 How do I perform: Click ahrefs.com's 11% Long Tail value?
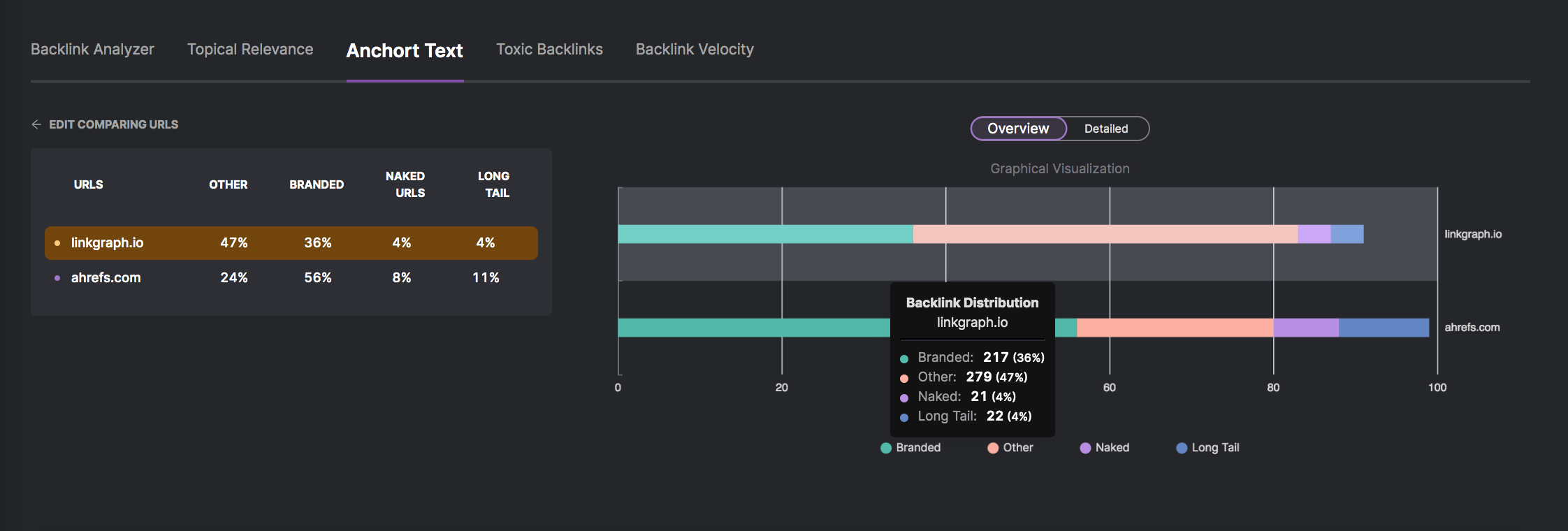click(x=486, y=277)
